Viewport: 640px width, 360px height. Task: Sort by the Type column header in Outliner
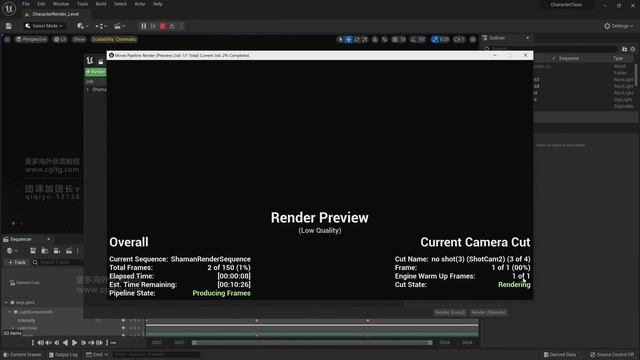click(x=618, y=58)
